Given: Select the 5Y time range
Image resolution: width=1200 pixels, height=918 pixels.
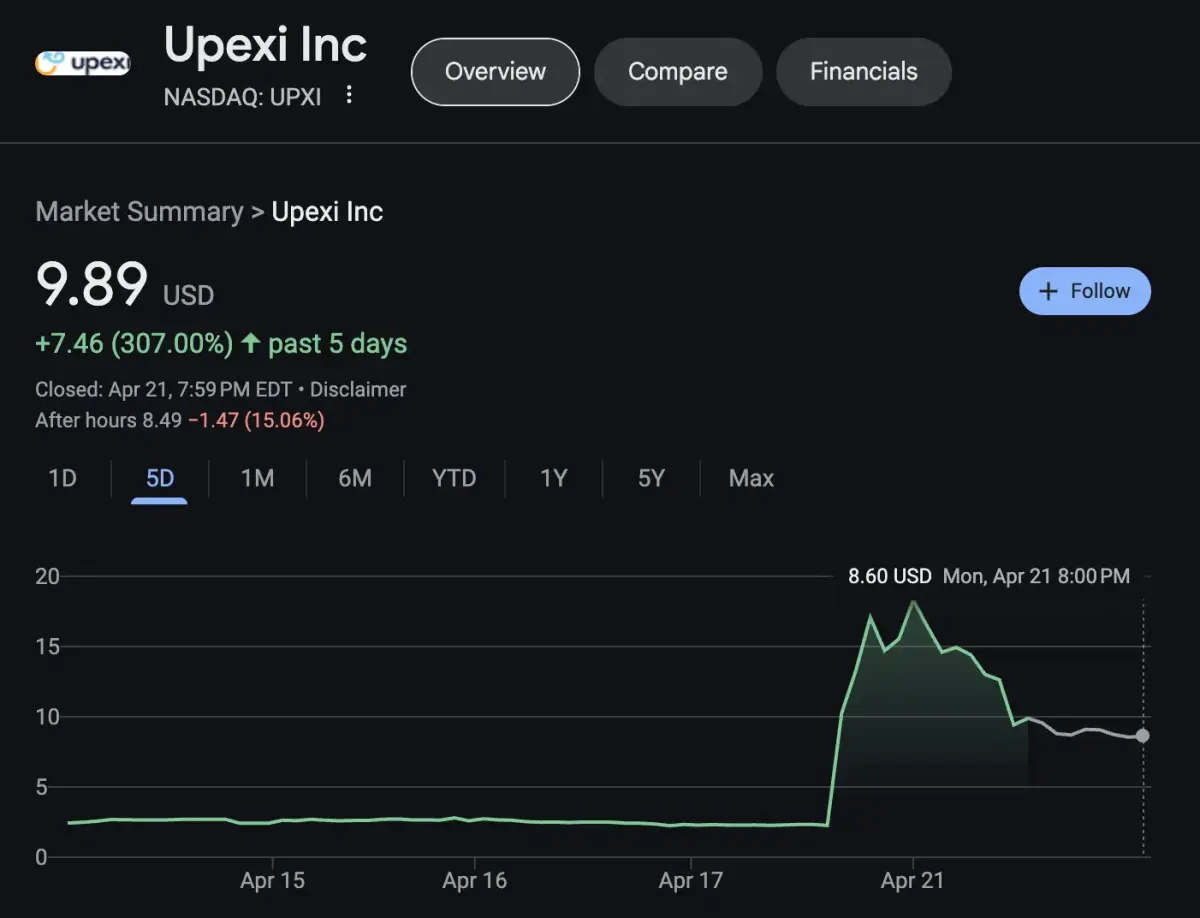Looking at the screenshot, I should click(x=651, y=478).
